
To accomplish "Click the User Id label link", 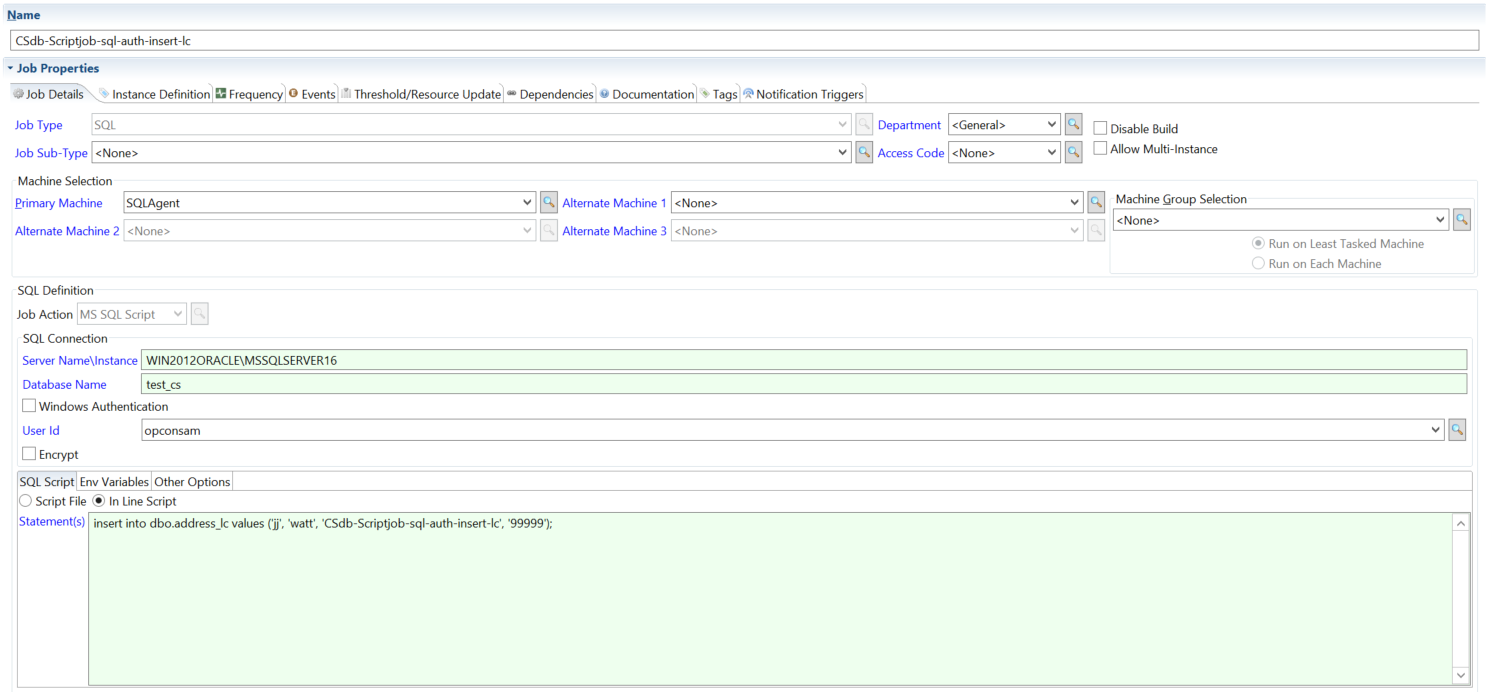I will point(41,430).
